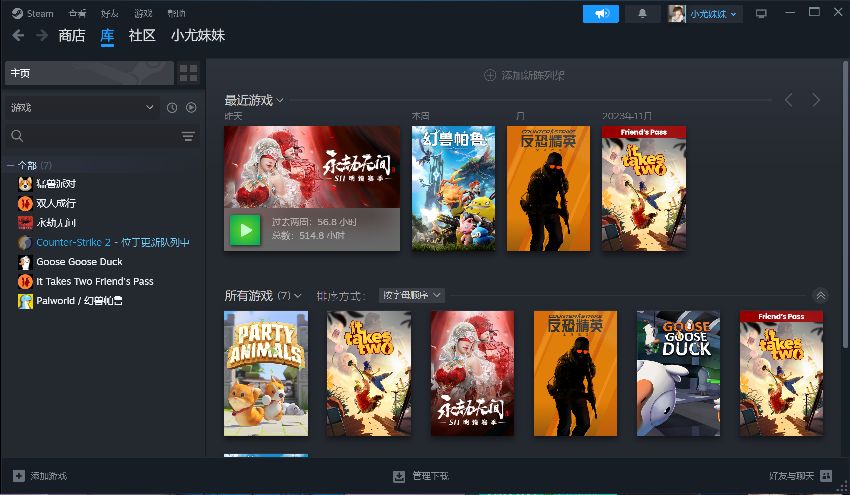
Task: Open advanced filter options icon
Action: pos(188,136)
